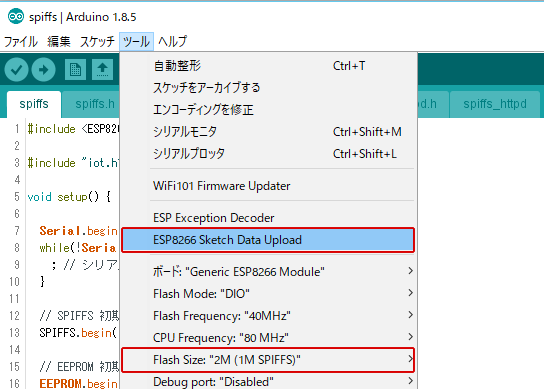544x389 pixels.
Task: Open シリアルモニタ from the menu
Action: [269, 132]
